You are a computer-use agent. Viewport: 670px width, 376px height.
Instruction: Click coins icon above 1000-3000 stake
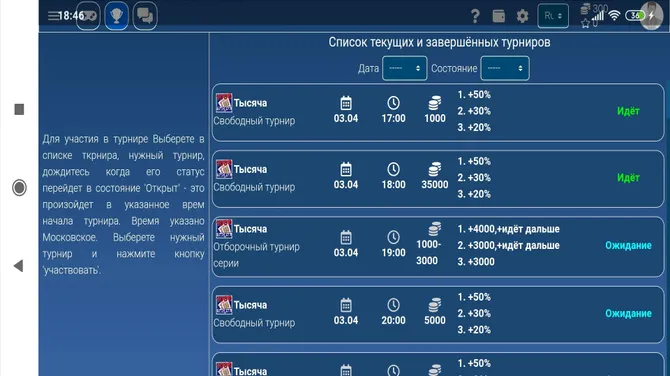(x=435, y=229)
